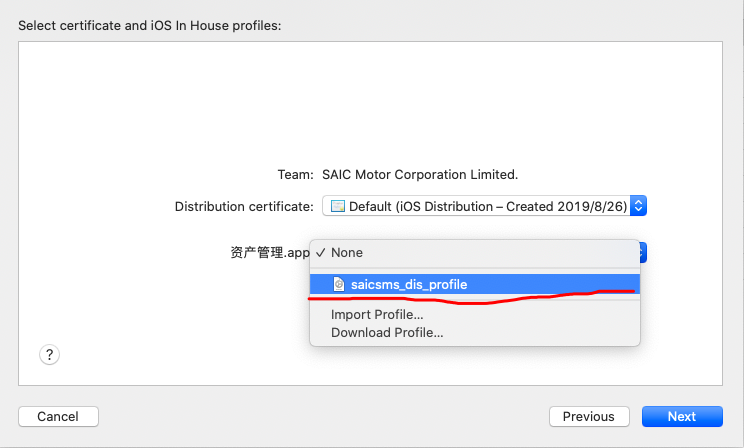
Task: Open the Default iOS Distribution certificate dropdown
Action: 484,206
